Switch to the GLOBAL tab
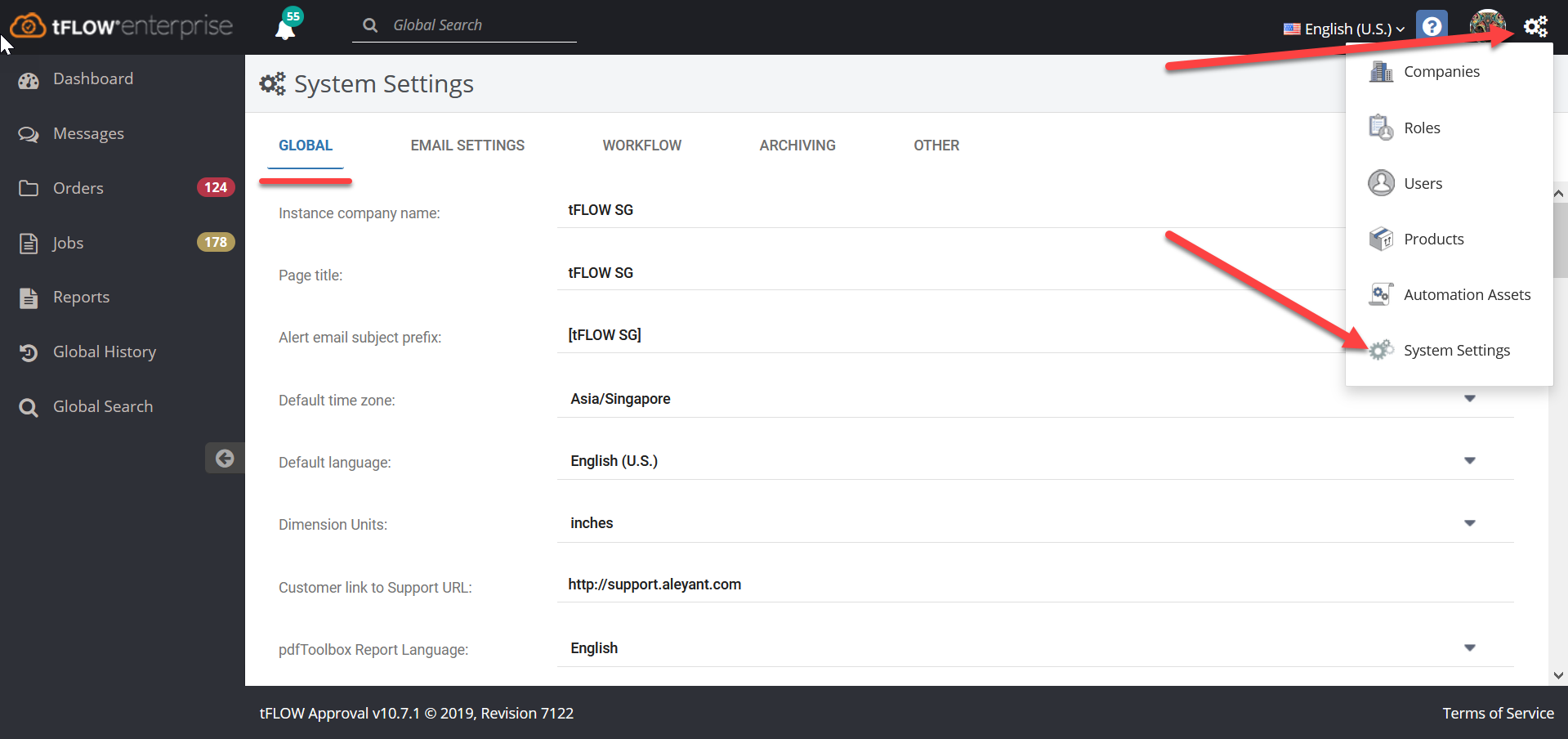The image size is (1568, 739). pyautogui.click(x=306, y=146)
